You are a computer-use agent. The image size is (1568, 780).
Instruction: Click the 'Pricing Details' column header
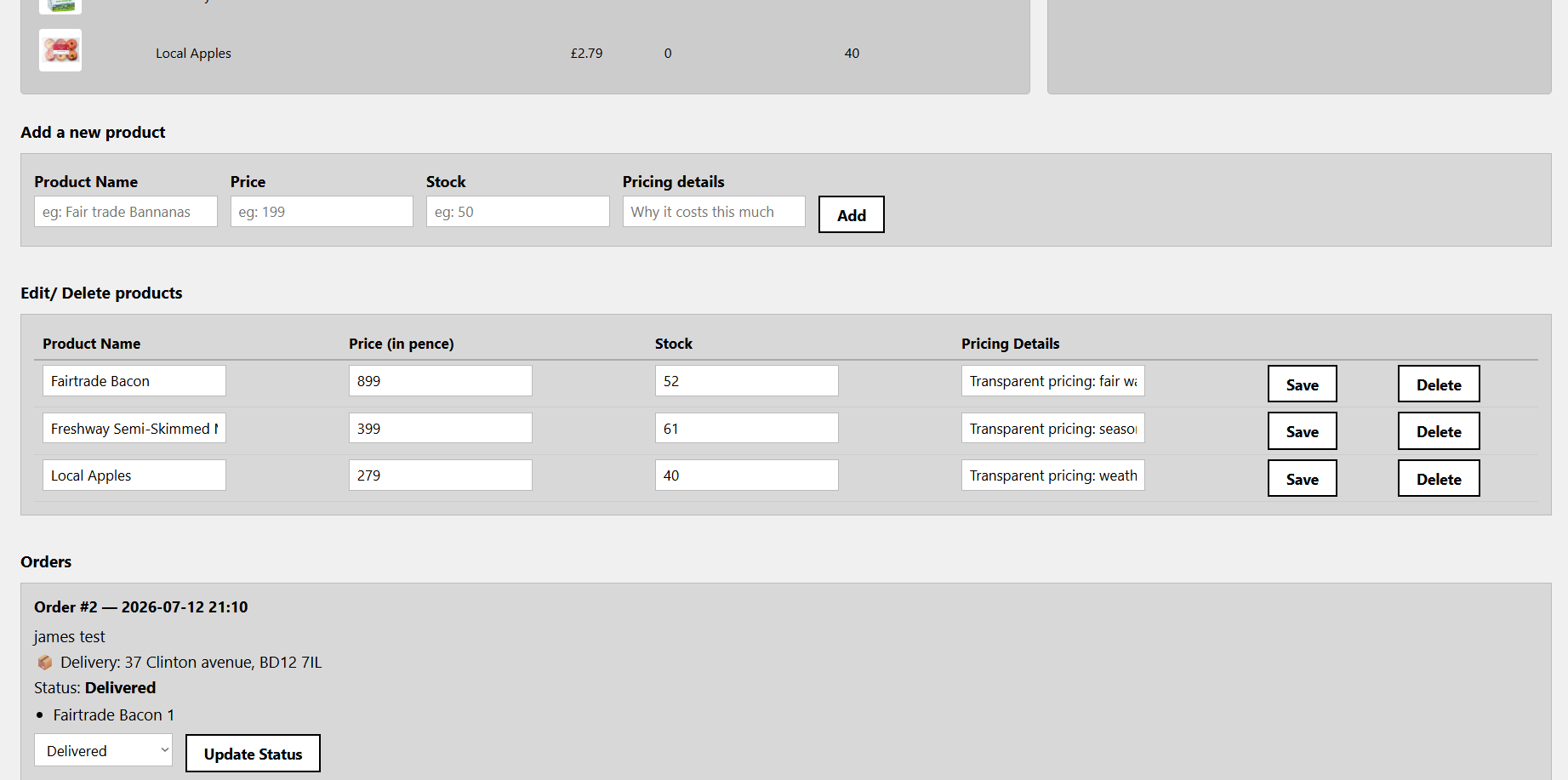pyautogui.click(x=1011, y=344)
